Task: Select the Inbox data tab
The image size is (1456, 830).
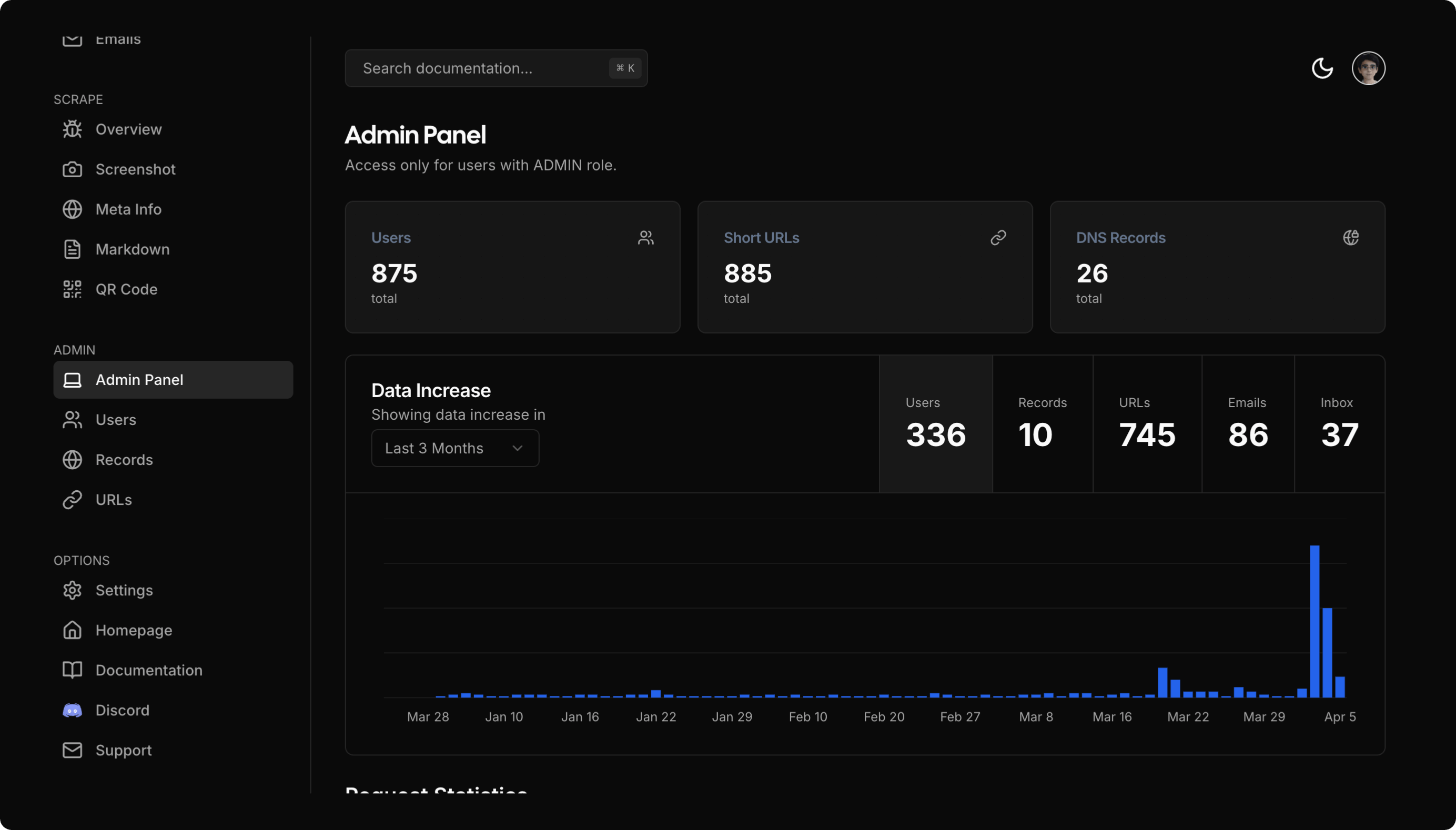Action: pyautogui.click(x=1339, y=424)
